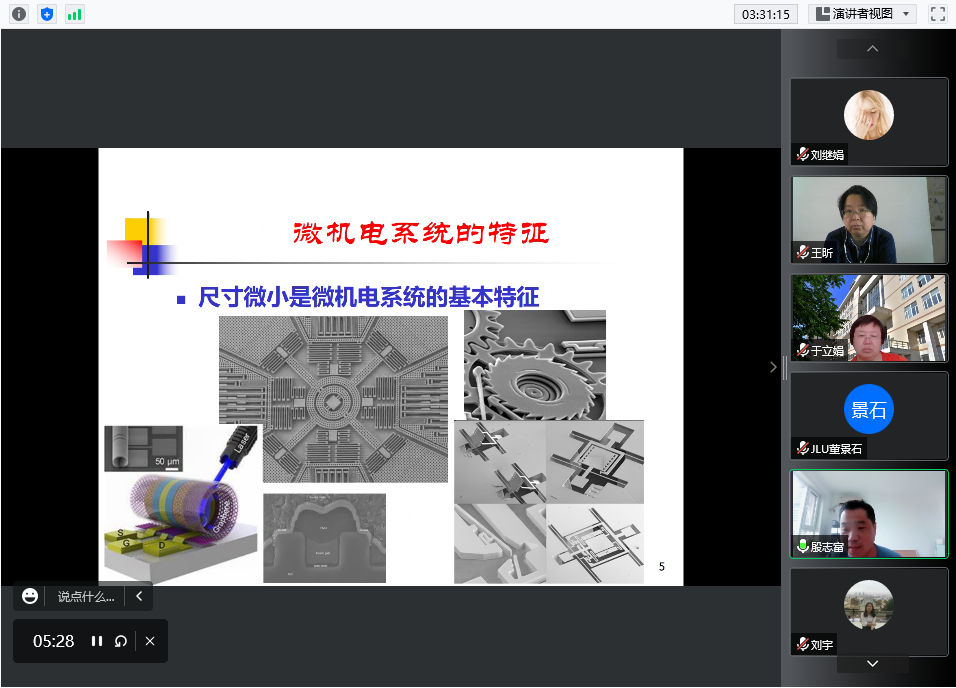This screenshot has height=688, width=956.
Task: Click the 说点什么... chat input
Action: tap(85, 596)
